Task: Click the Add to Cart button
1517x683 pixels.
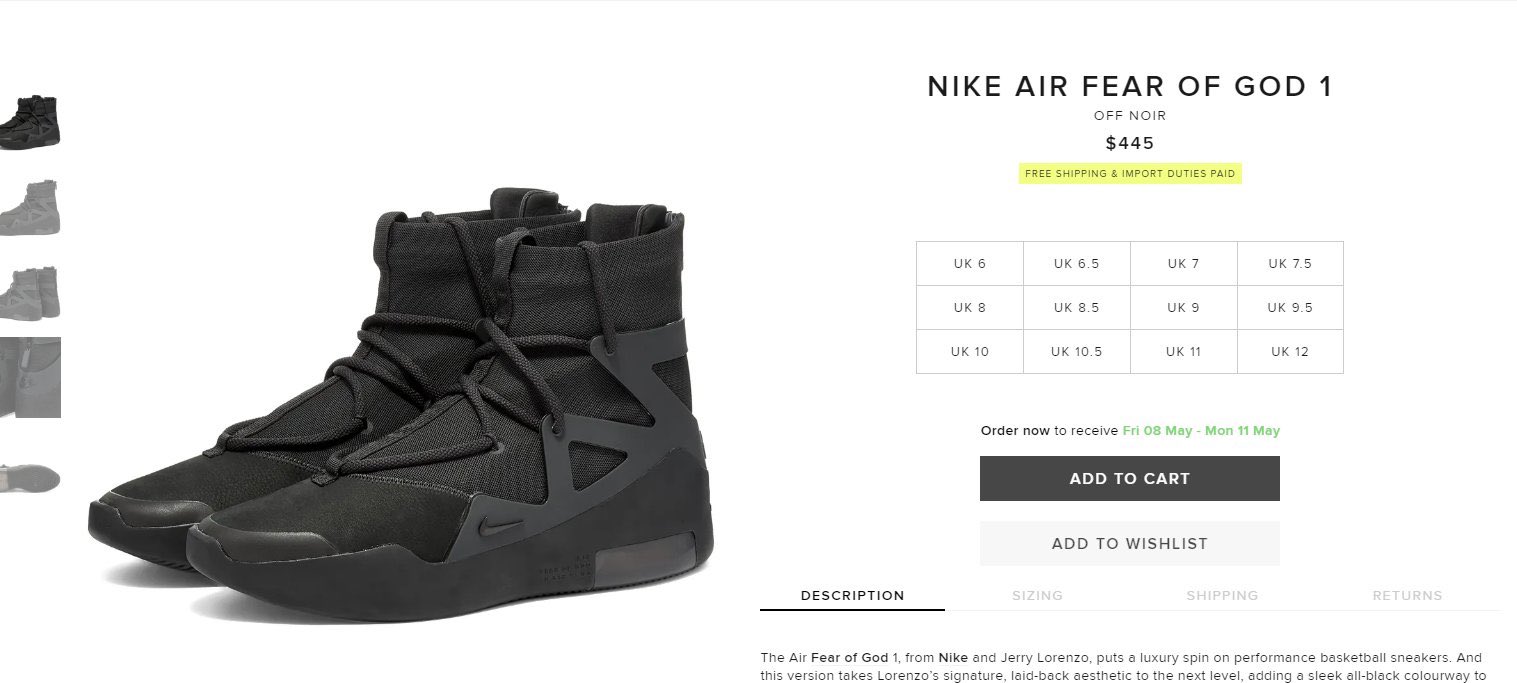Action: pyautogui.click(x=1130, y=479)
